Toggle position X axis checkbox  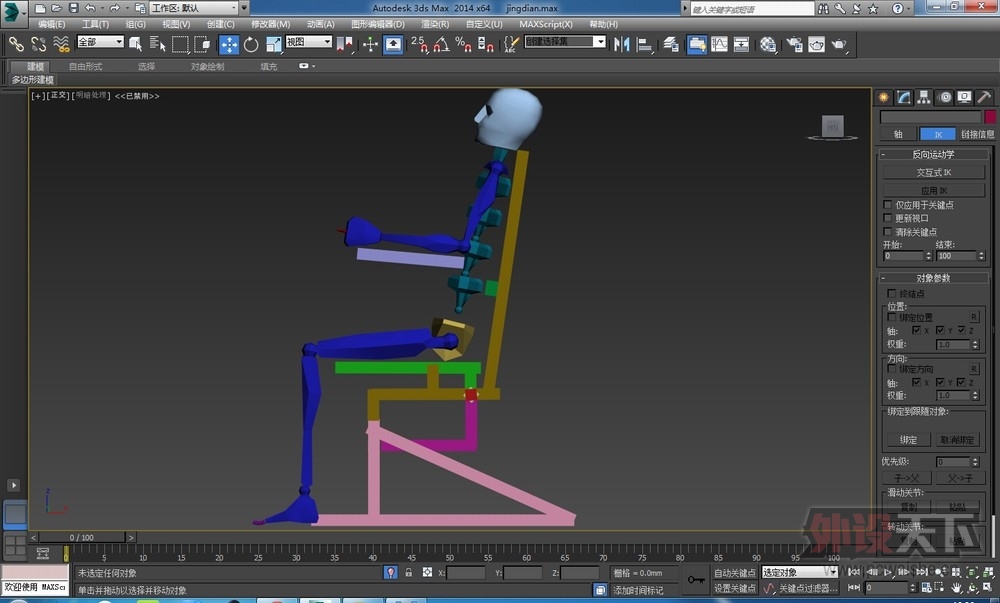coord(916,330)
